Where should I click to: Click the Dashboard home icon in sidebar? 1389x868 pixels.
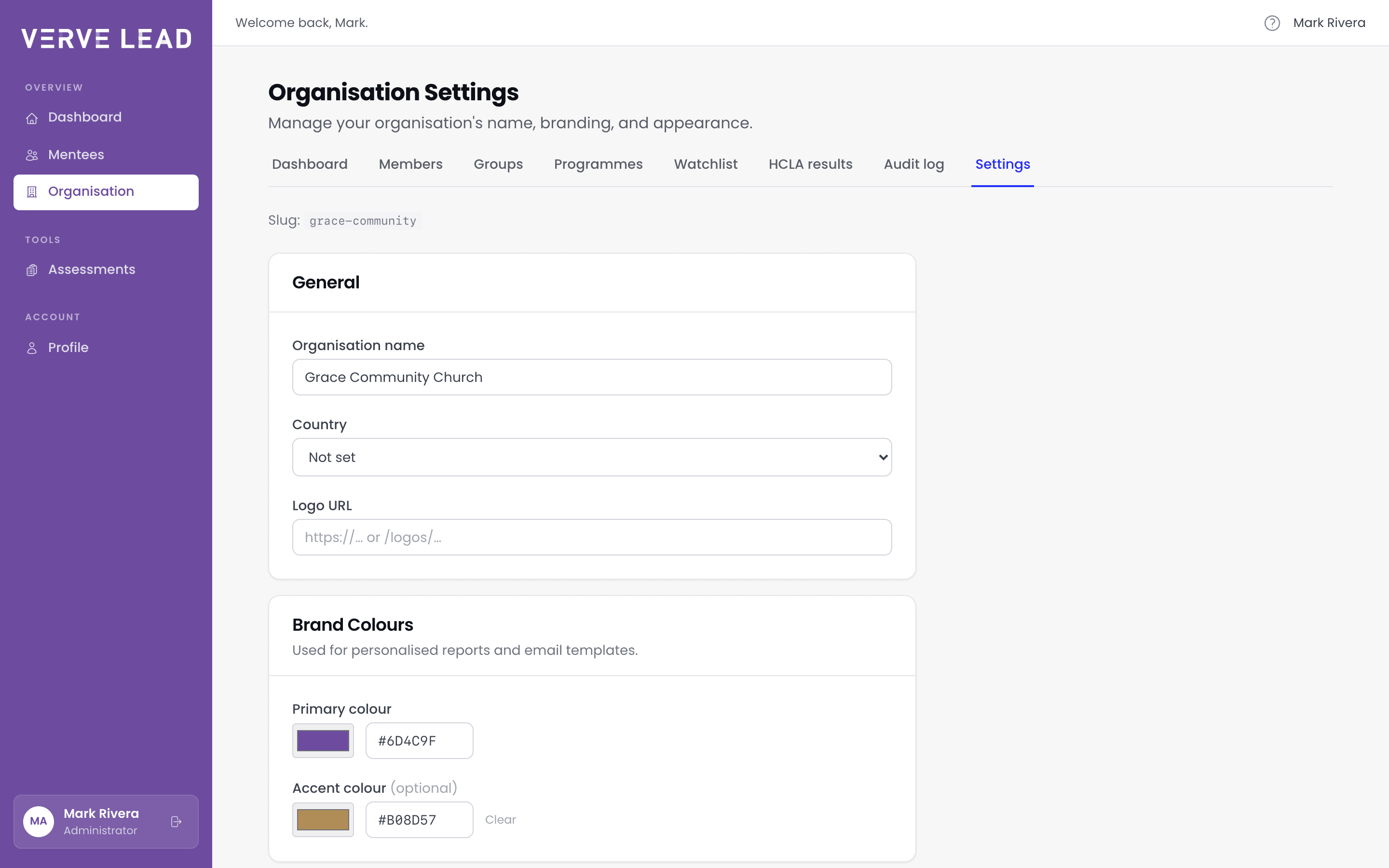coord(31,118)
